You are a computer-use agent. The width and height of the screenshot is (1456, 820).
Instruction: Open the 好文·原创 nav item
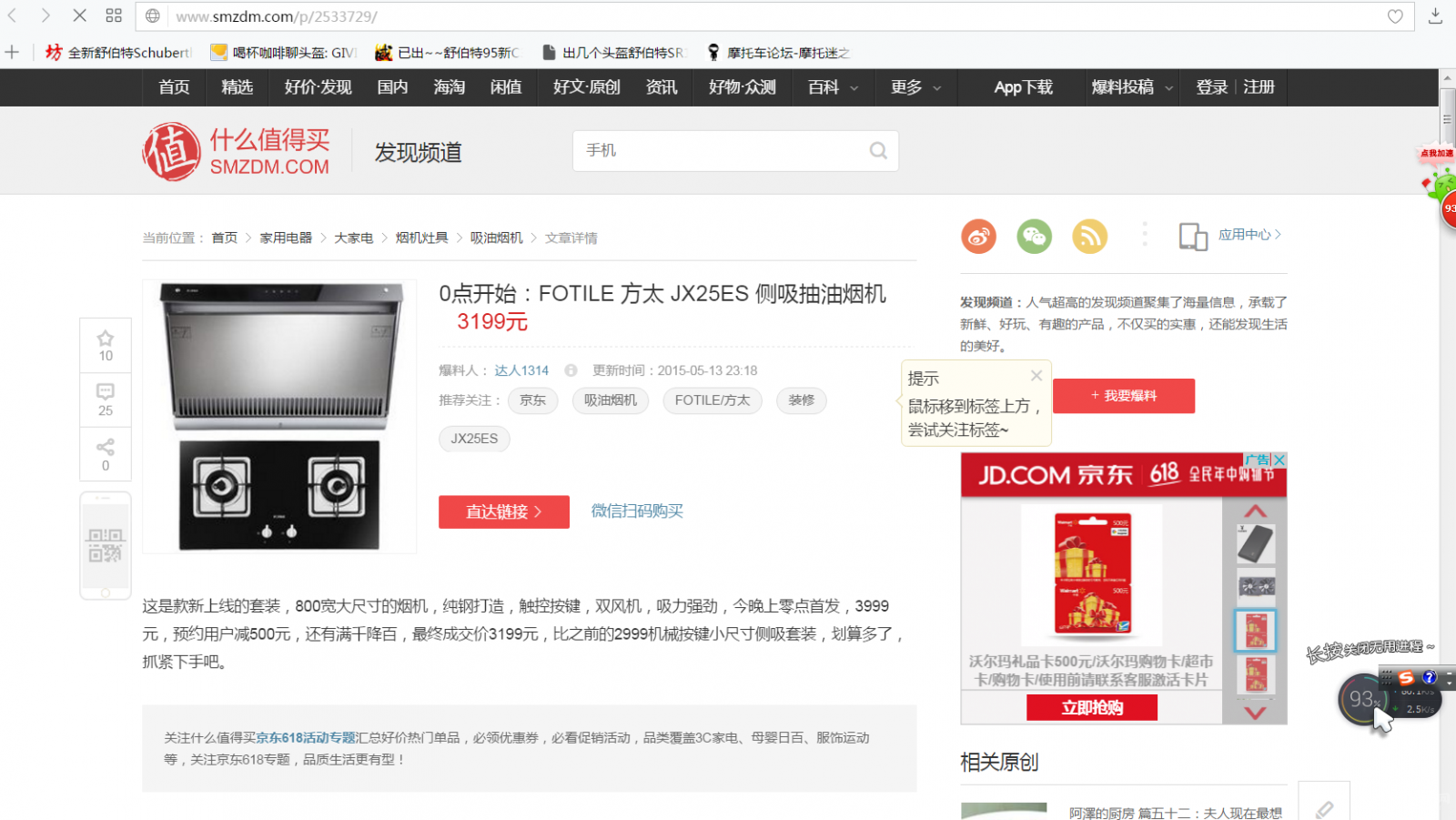[586, 87]
